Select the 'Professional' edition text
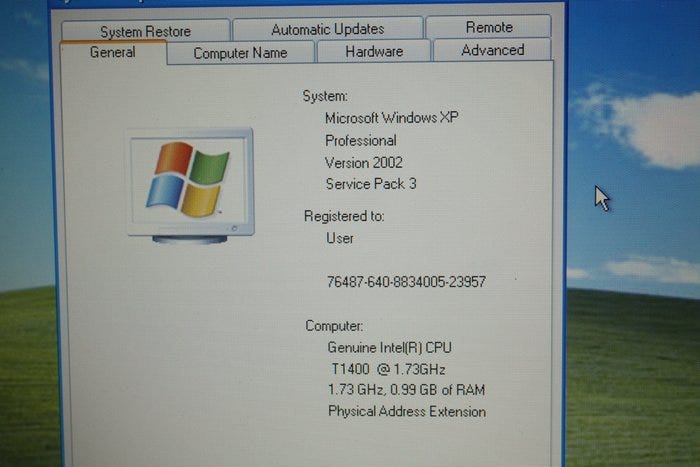 (x=361, y=141)
